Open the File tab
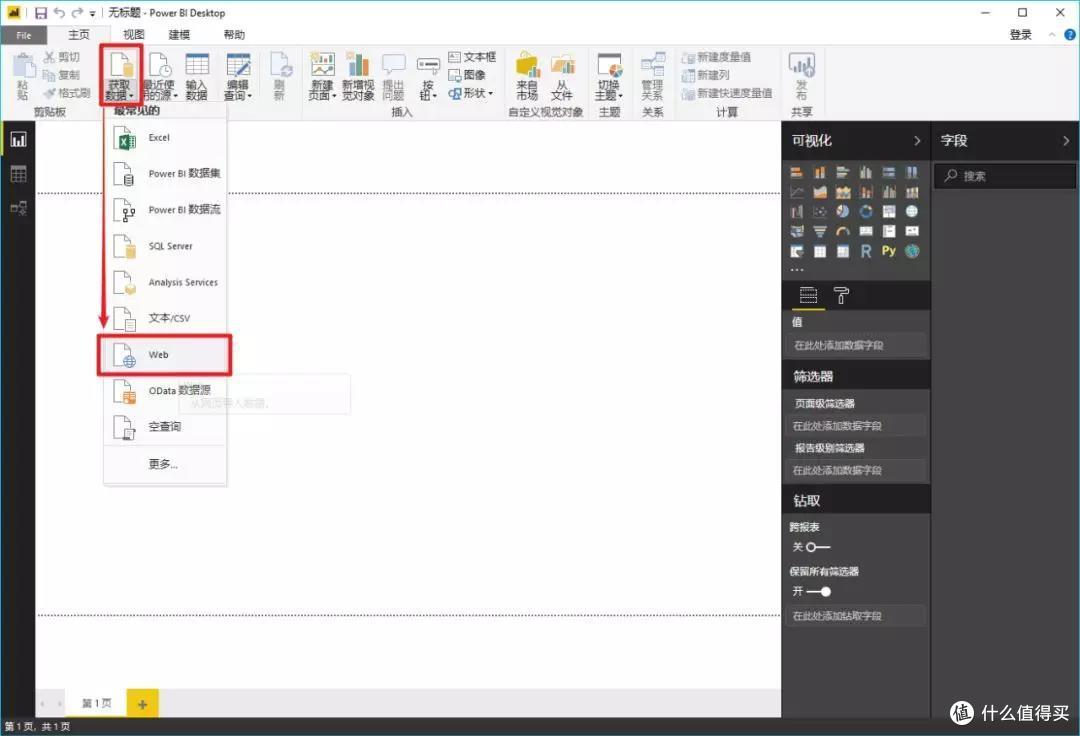 pyautogui.click(x=23, y=35)
